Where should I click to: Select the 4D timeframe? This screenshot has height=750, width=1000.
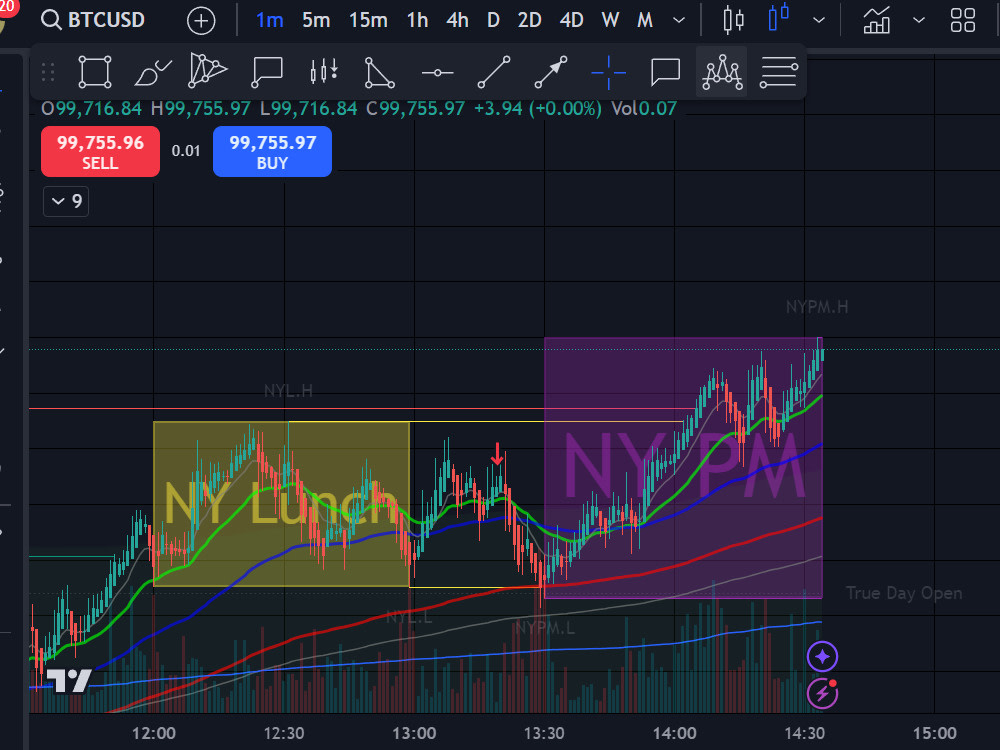(571, 20)
